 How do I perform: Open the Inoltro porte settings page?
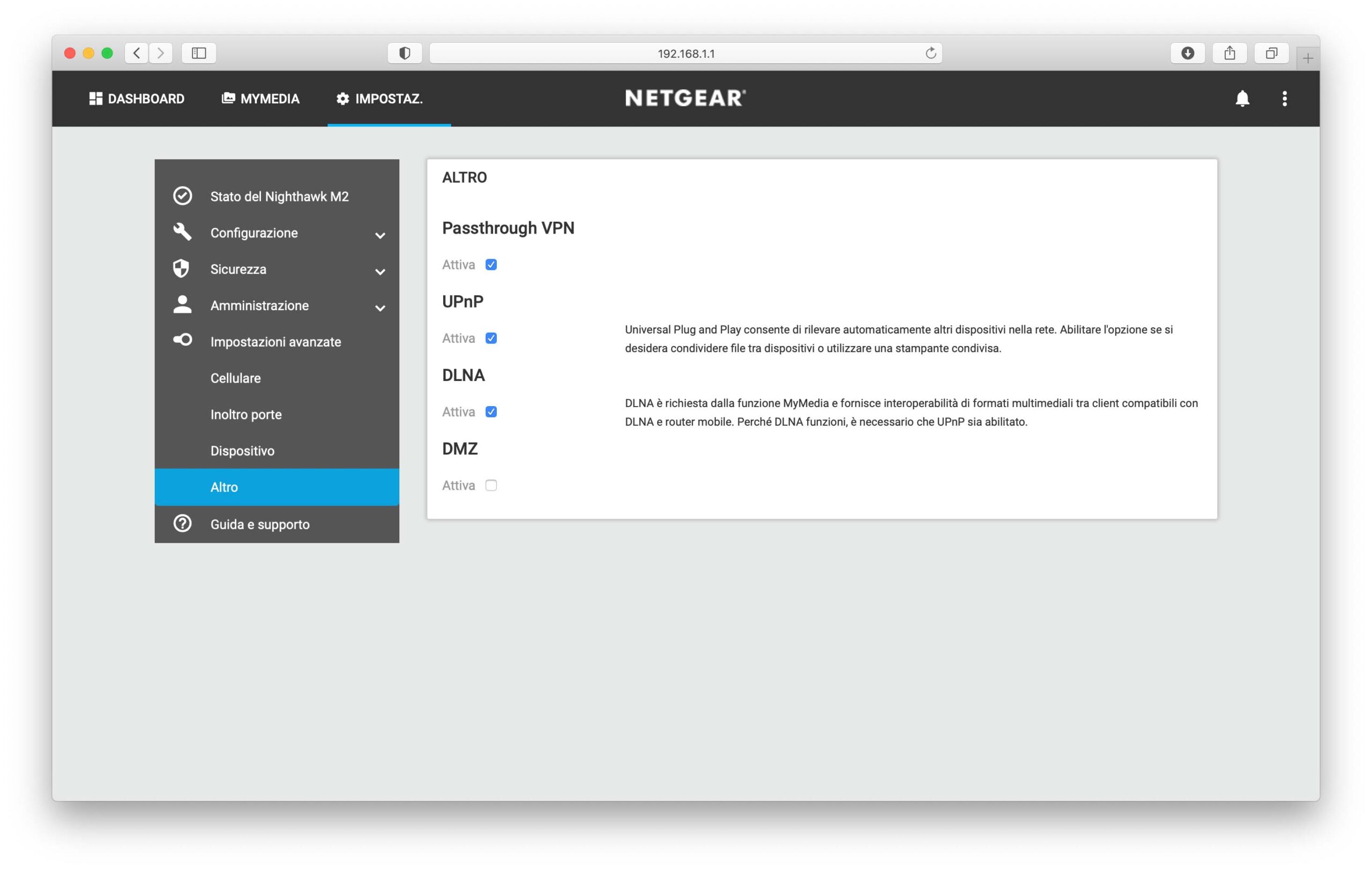[245, 415]
